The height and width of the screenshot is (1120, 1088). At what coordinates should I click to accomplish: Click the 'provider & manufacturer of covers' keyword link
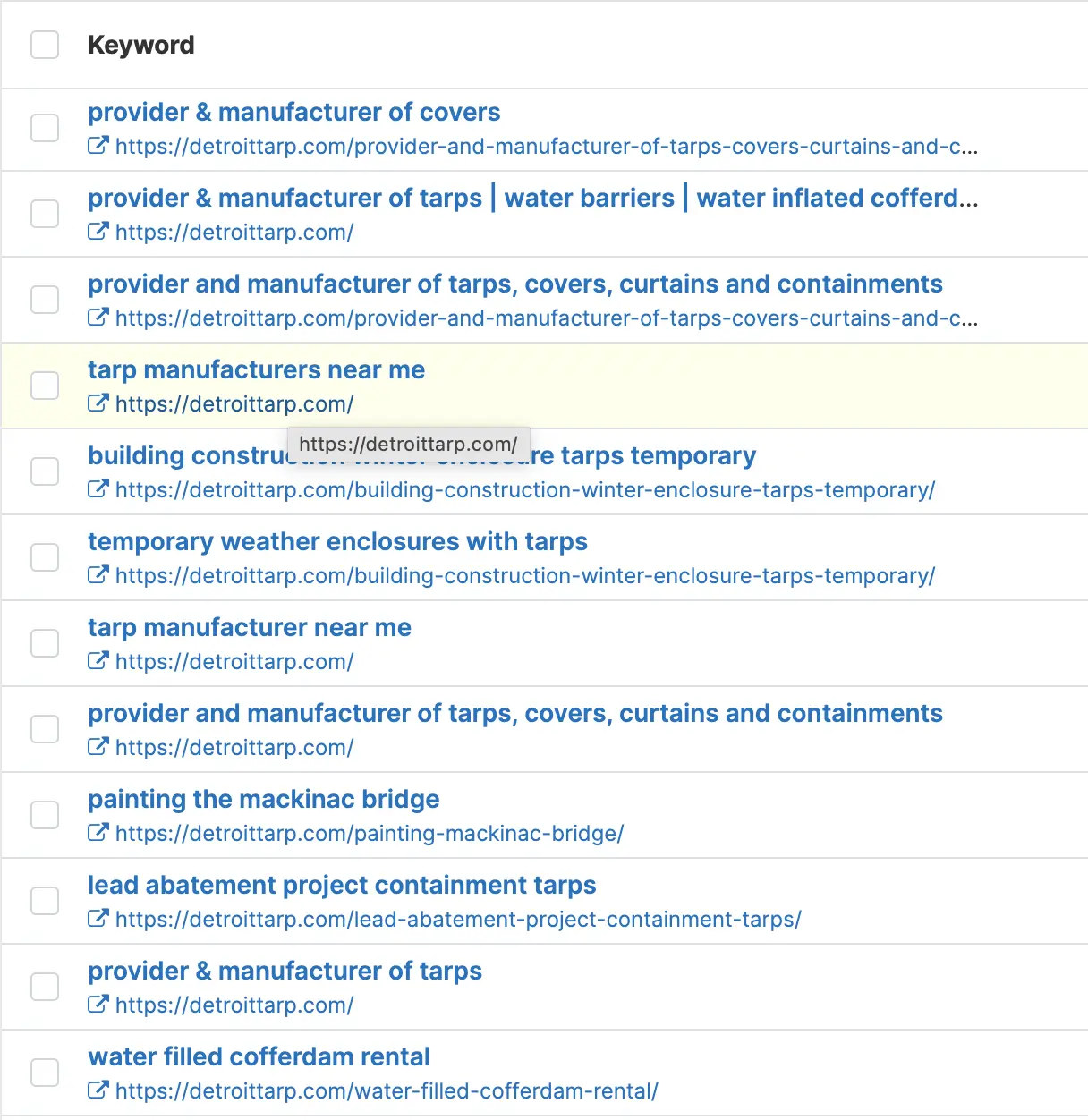click(x=293, y=112)
